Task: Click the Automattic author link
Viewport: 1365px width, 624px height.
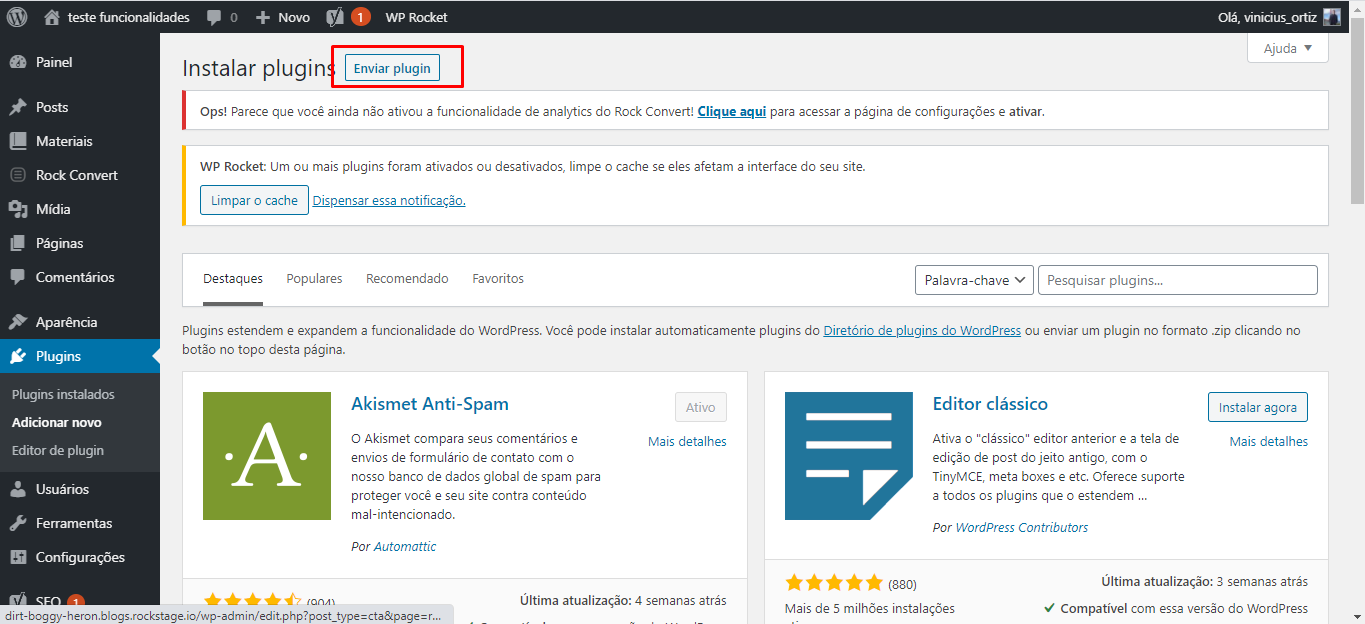Action: pos(405,546)
